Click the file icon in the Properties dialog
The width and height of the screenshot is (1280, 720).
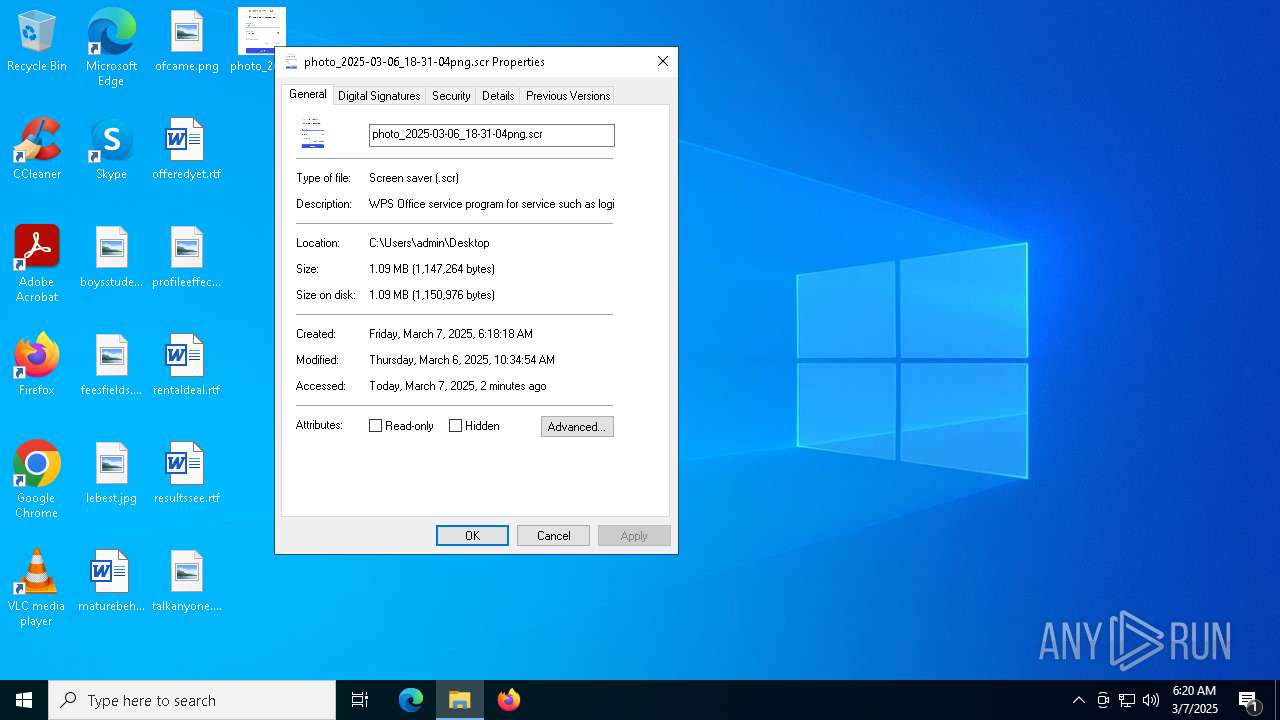[313, 133]
